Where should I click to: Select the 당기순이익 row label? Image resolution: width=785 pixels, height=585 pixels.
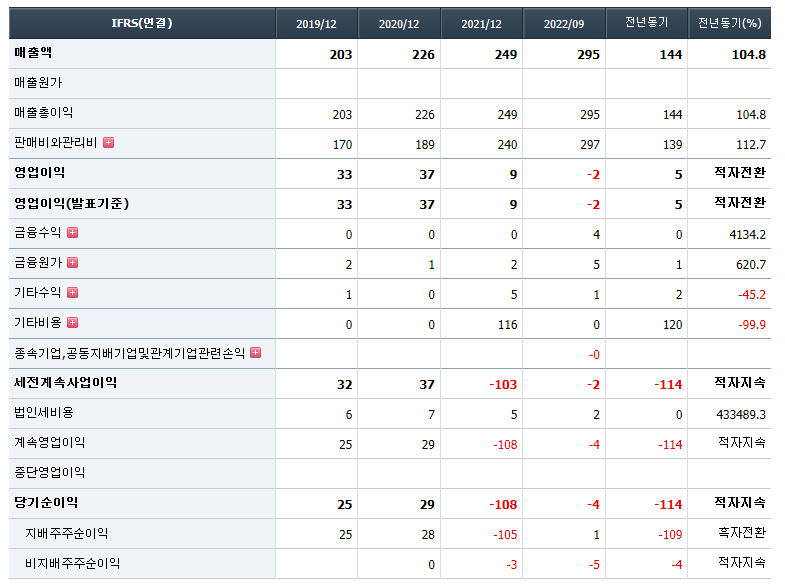click(46, 503)
